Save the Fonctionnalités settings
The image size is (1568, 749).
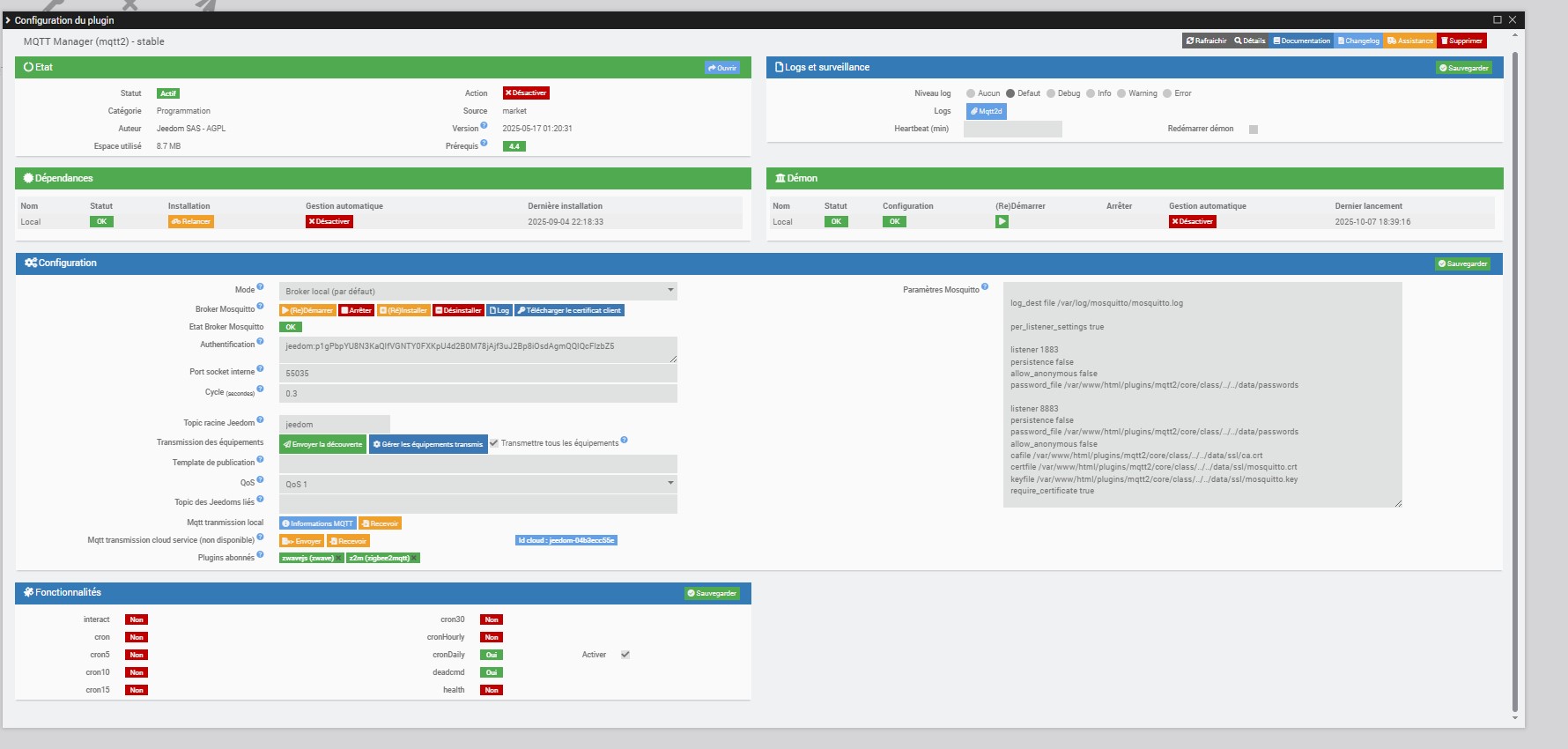click(x=712, y=593)
